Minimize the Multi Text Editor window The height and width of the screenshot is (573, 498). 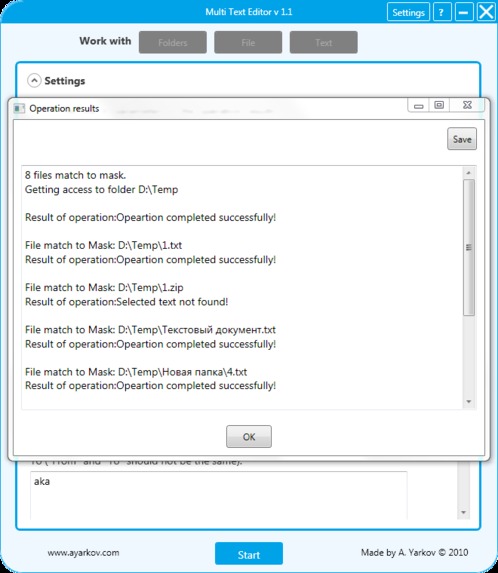tap(464, 12)
